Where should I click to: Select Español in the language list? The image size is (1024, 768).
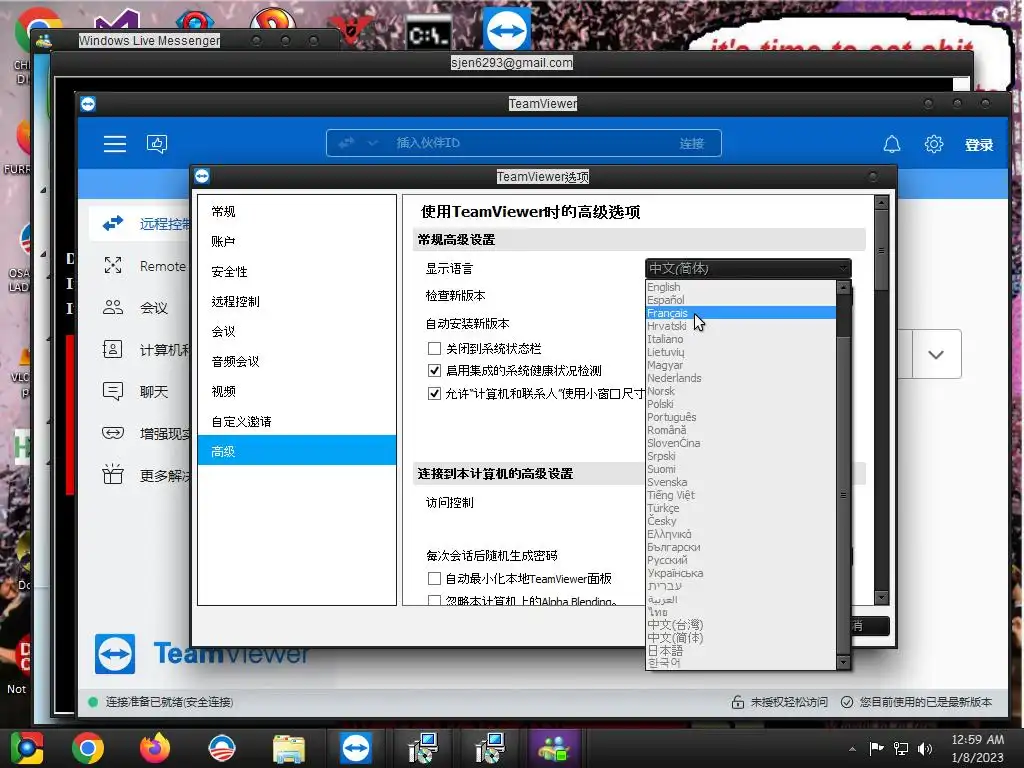(741, 300)
